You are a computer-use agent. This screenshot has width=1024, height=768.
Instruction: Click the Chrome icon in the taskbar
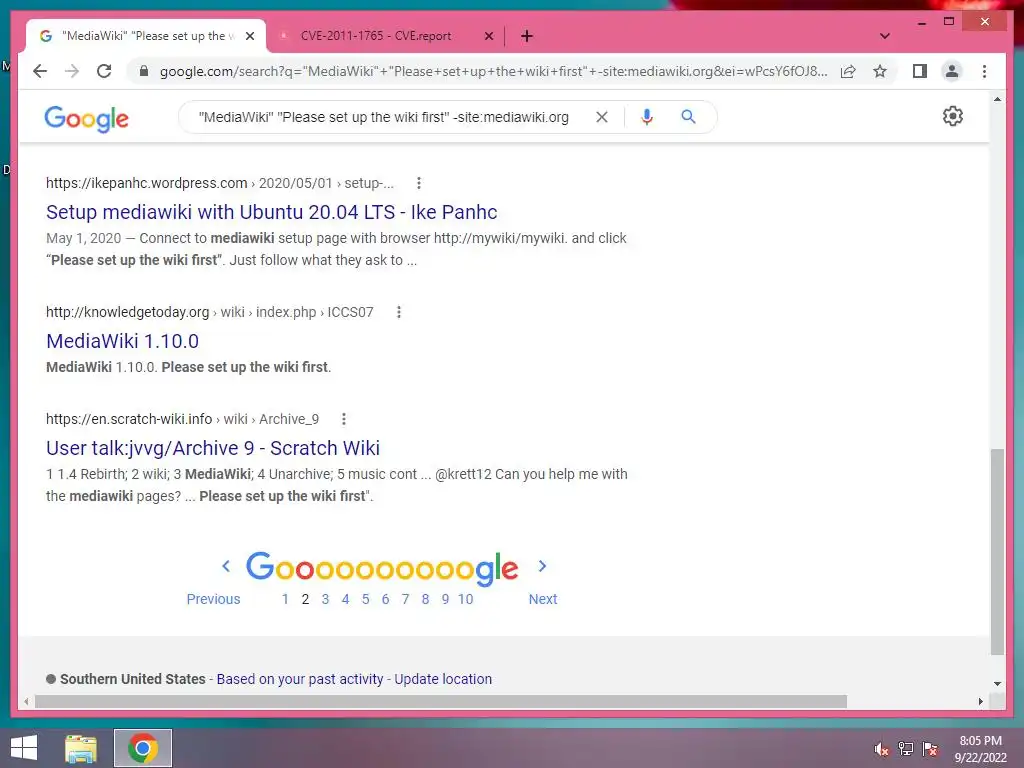(x=142, y=748)
